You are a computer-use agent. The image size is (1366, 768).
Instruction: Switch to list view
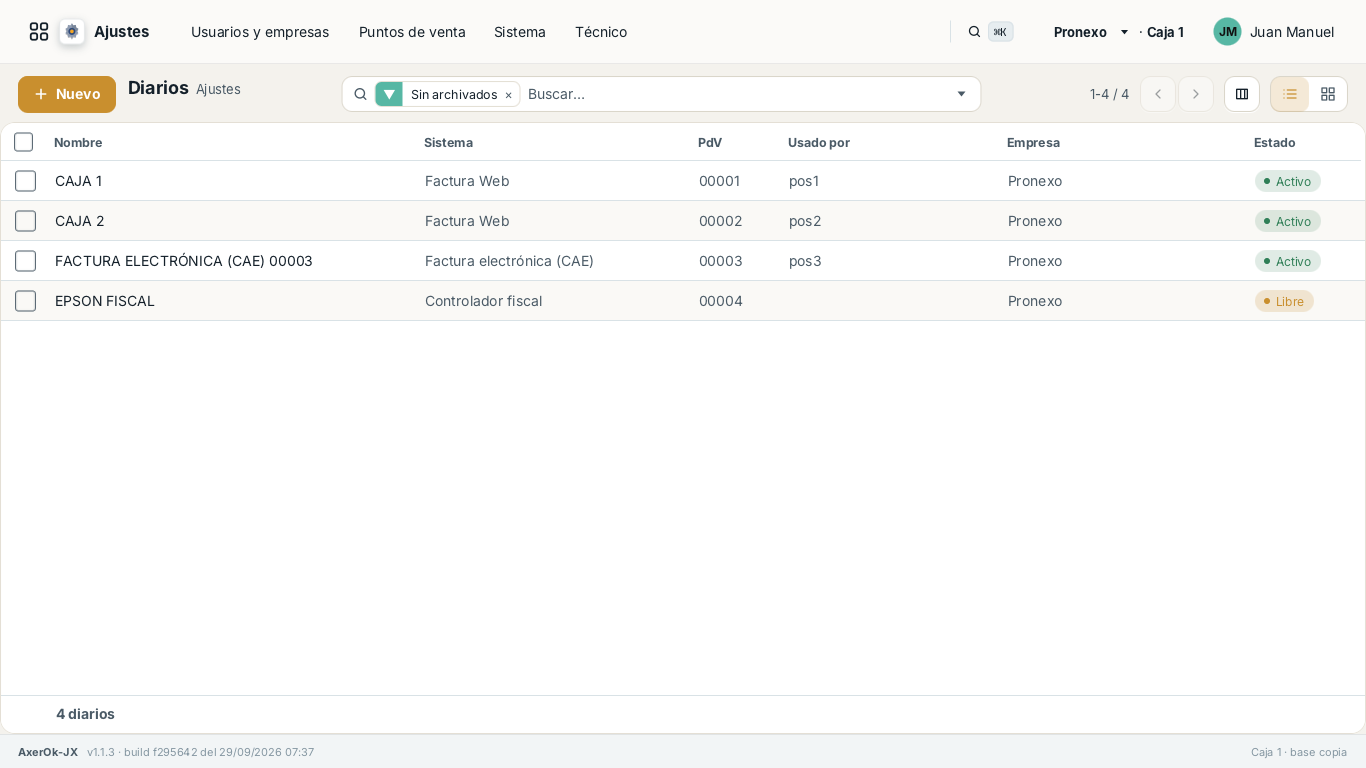(x=1290, y=94)
